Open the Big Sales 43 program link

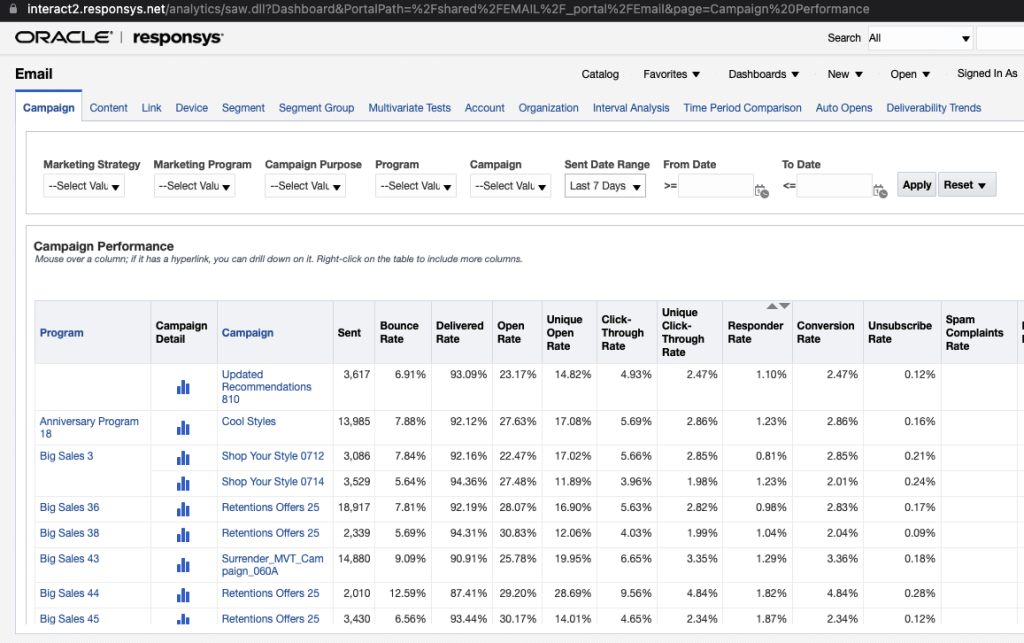69,559
